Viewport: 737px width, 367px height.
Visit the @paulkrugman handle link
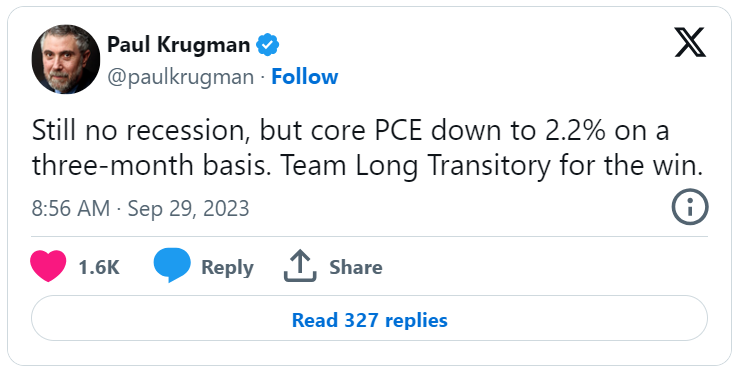click(180, 77)
